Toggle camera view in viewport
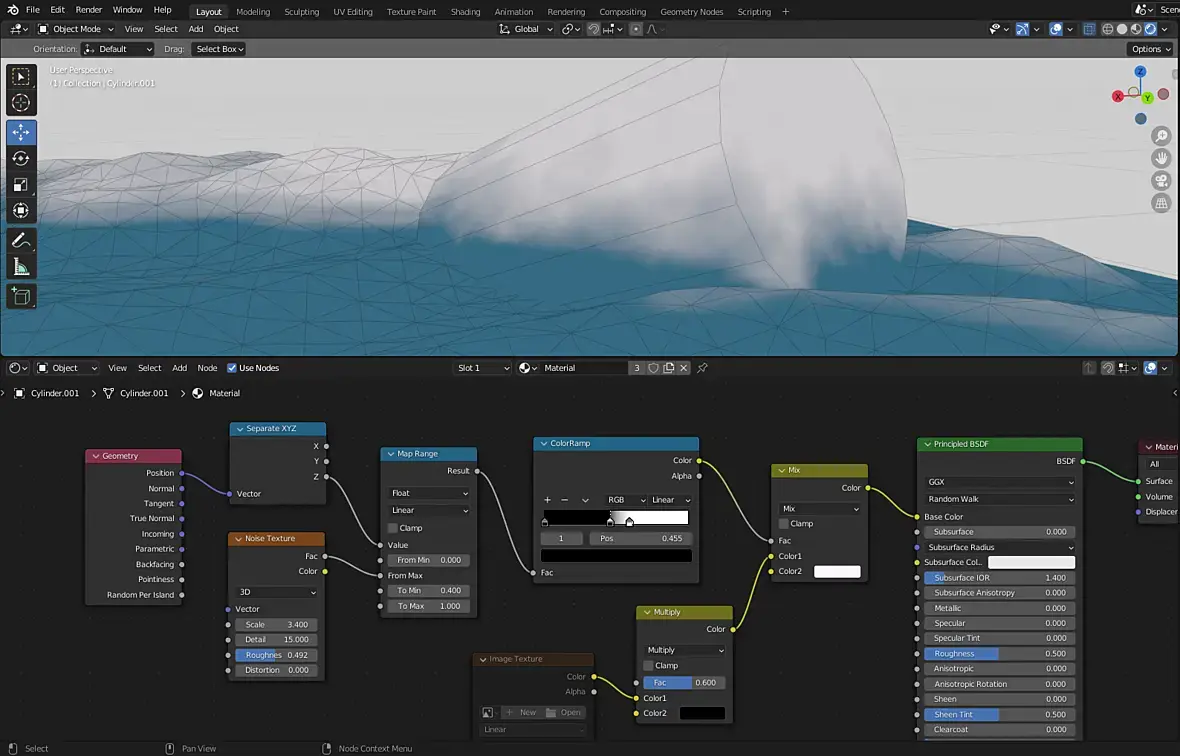 (1161, 181)
